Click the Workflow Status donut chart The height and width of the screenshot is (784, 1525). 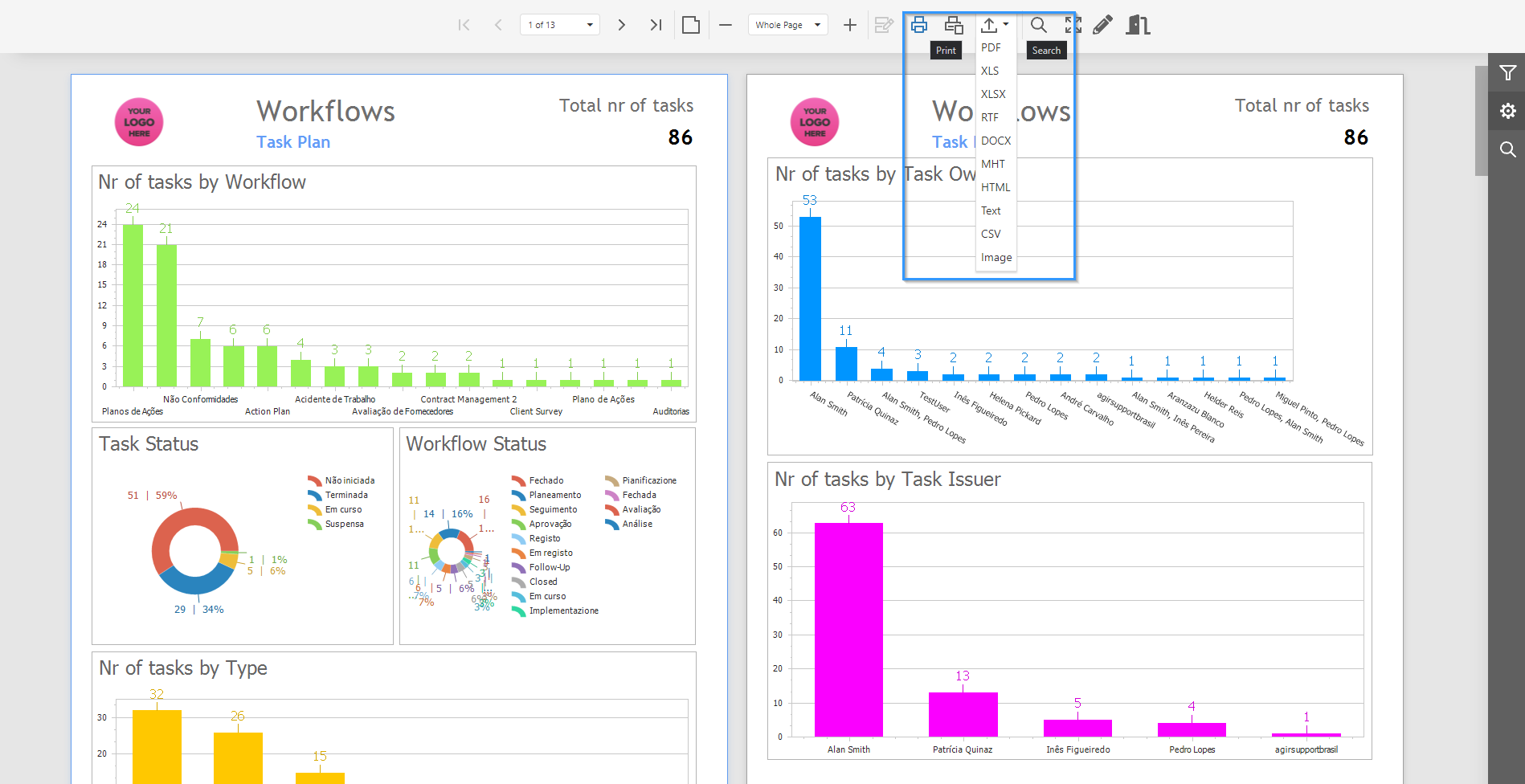tap(450, 550)
